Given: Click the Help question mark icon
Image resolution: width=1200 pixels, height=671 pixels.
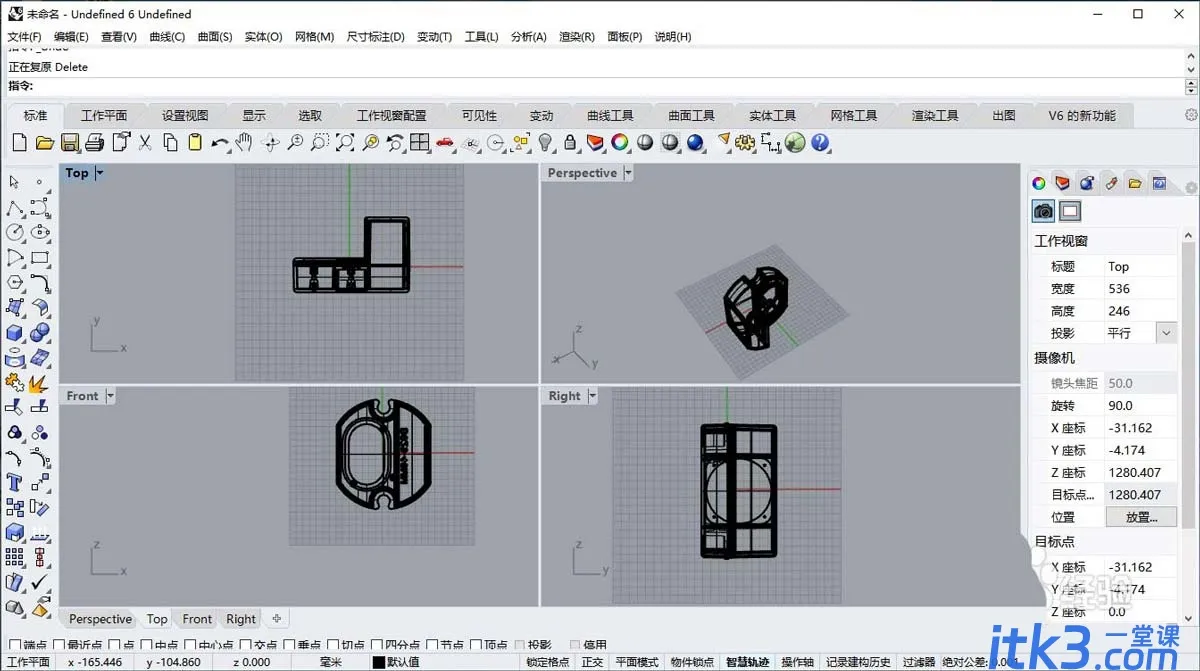Looking at the screenshot, I should coord(821,143).
